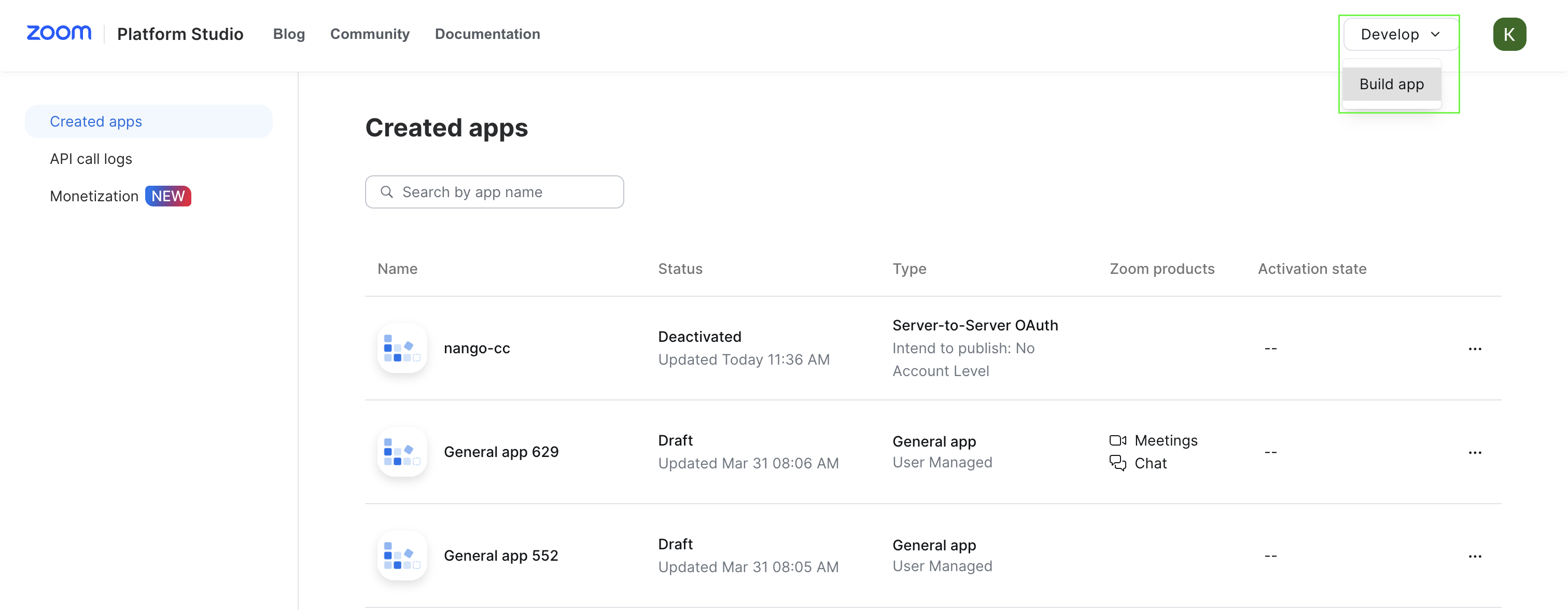Click the Status column header
This screenshot has width=1568, height=610.
pyautogui.click(x=680, y=269)
